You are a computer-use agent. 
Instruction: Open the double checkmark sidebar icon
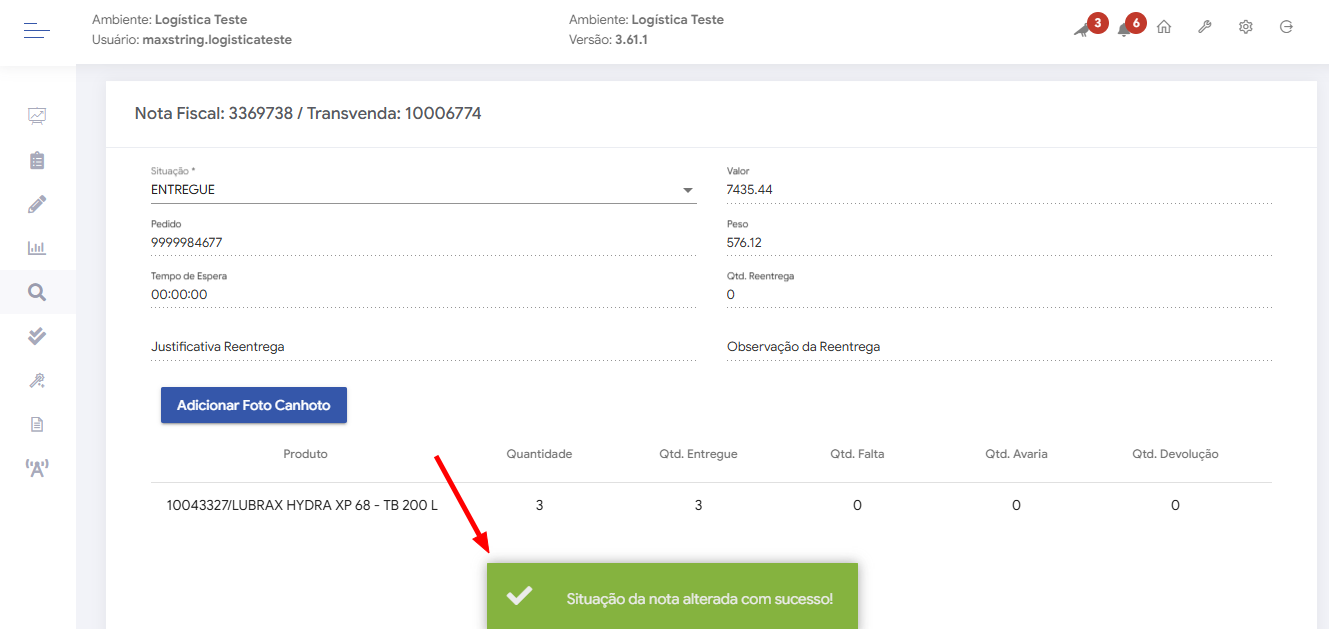click(x=37, y=336)
